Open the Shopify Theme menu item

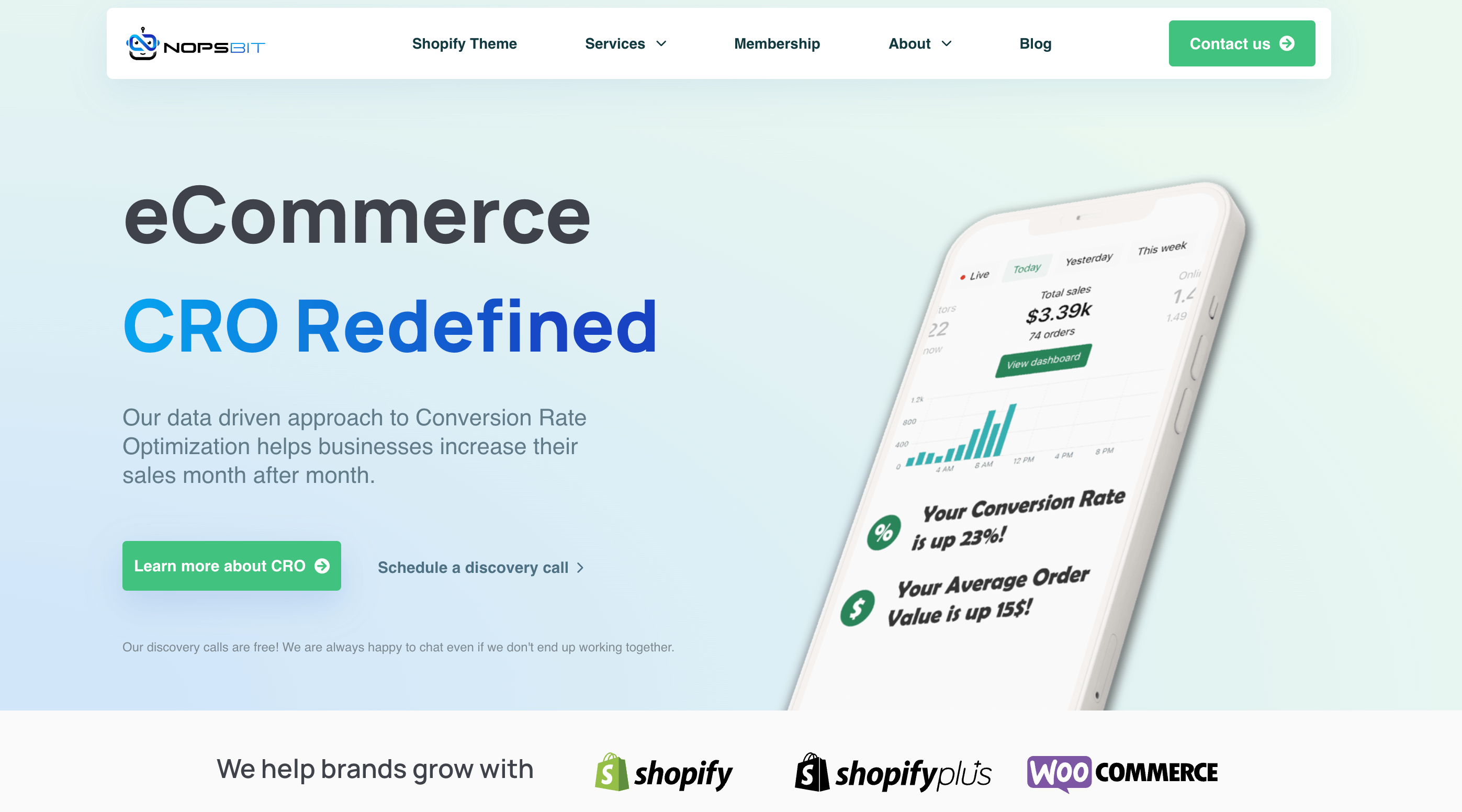point(464,43)
